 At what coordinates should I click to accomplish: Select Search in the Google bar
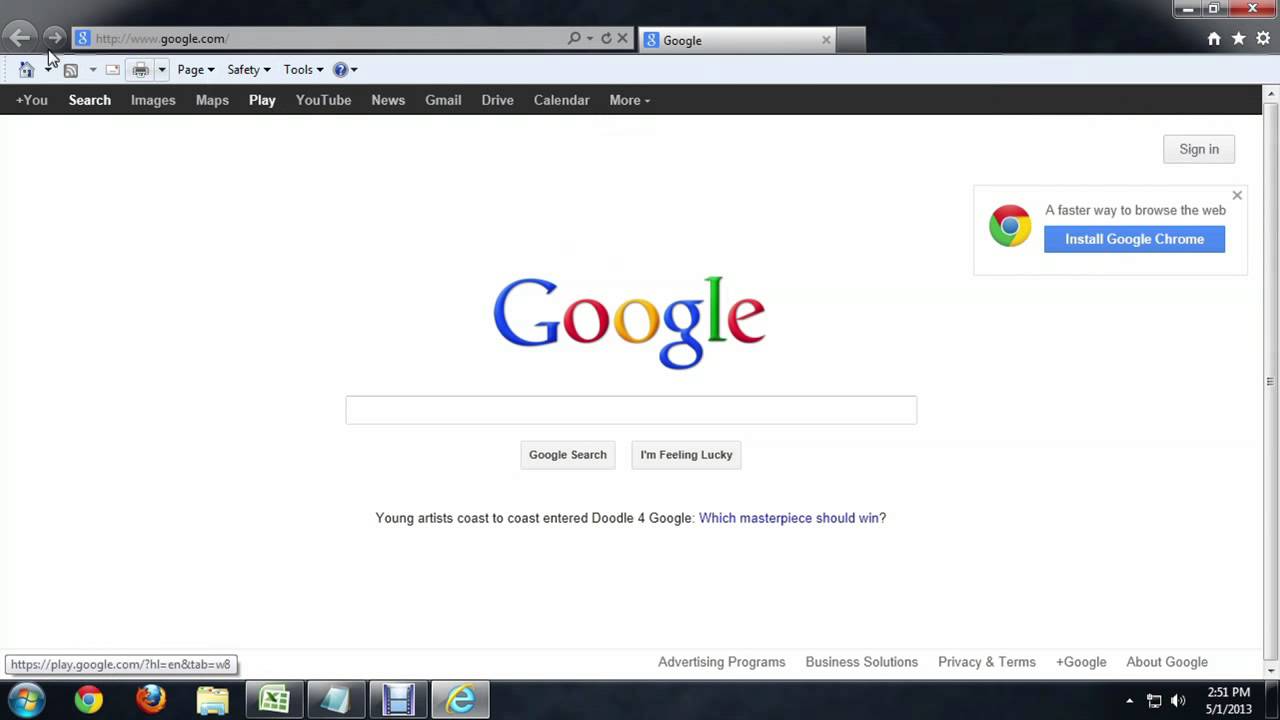(90, 100)
